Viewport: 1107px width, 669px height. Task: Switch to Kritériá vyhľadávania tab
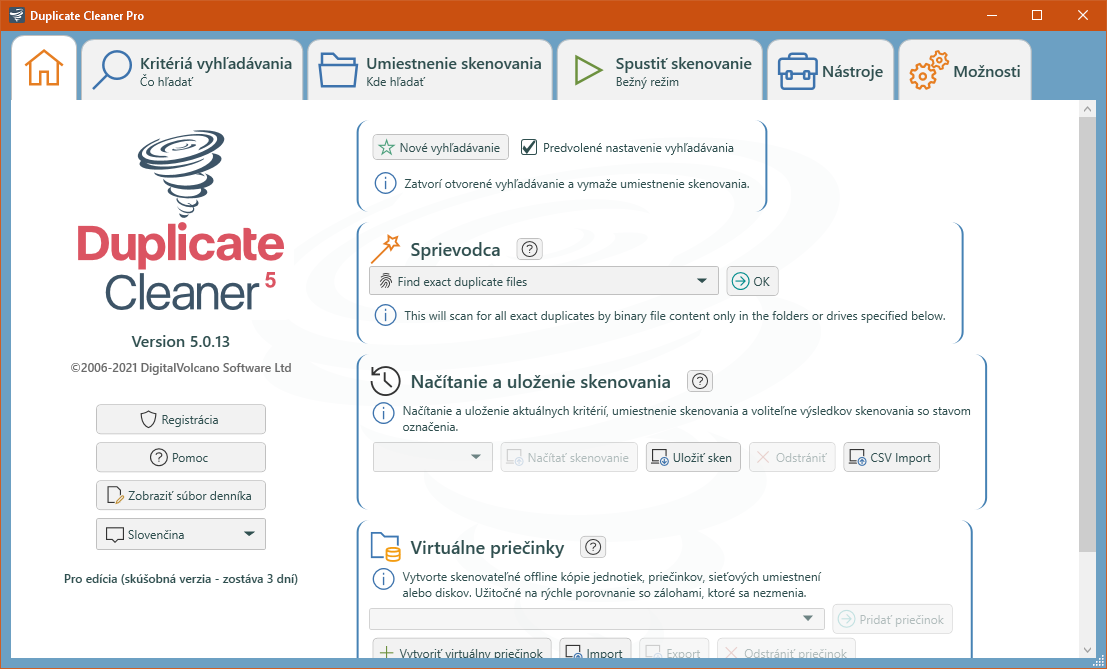192,71
